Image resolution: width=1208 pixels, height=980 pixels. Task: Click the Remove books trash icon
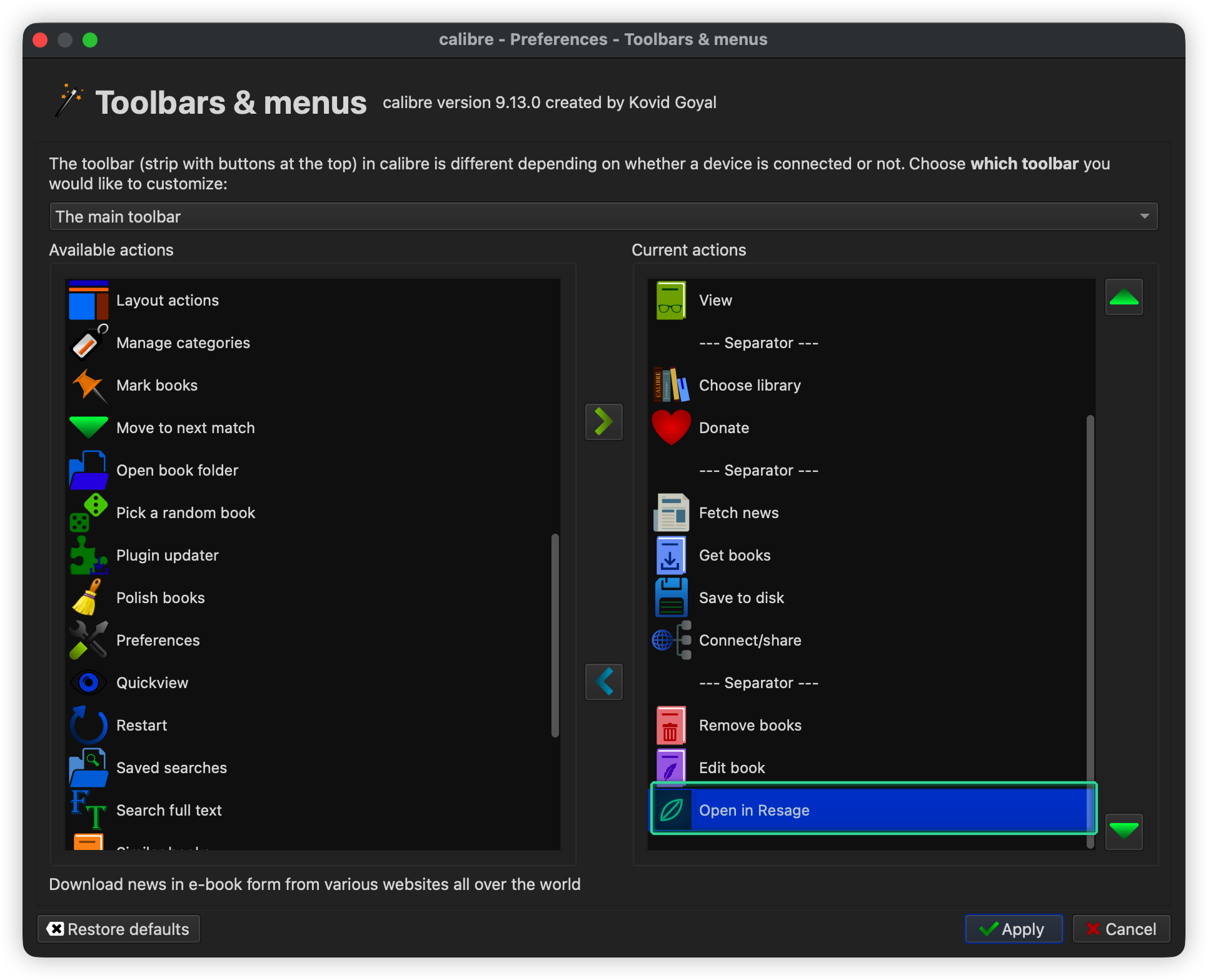pyautogui.click(x=671, y=726)
